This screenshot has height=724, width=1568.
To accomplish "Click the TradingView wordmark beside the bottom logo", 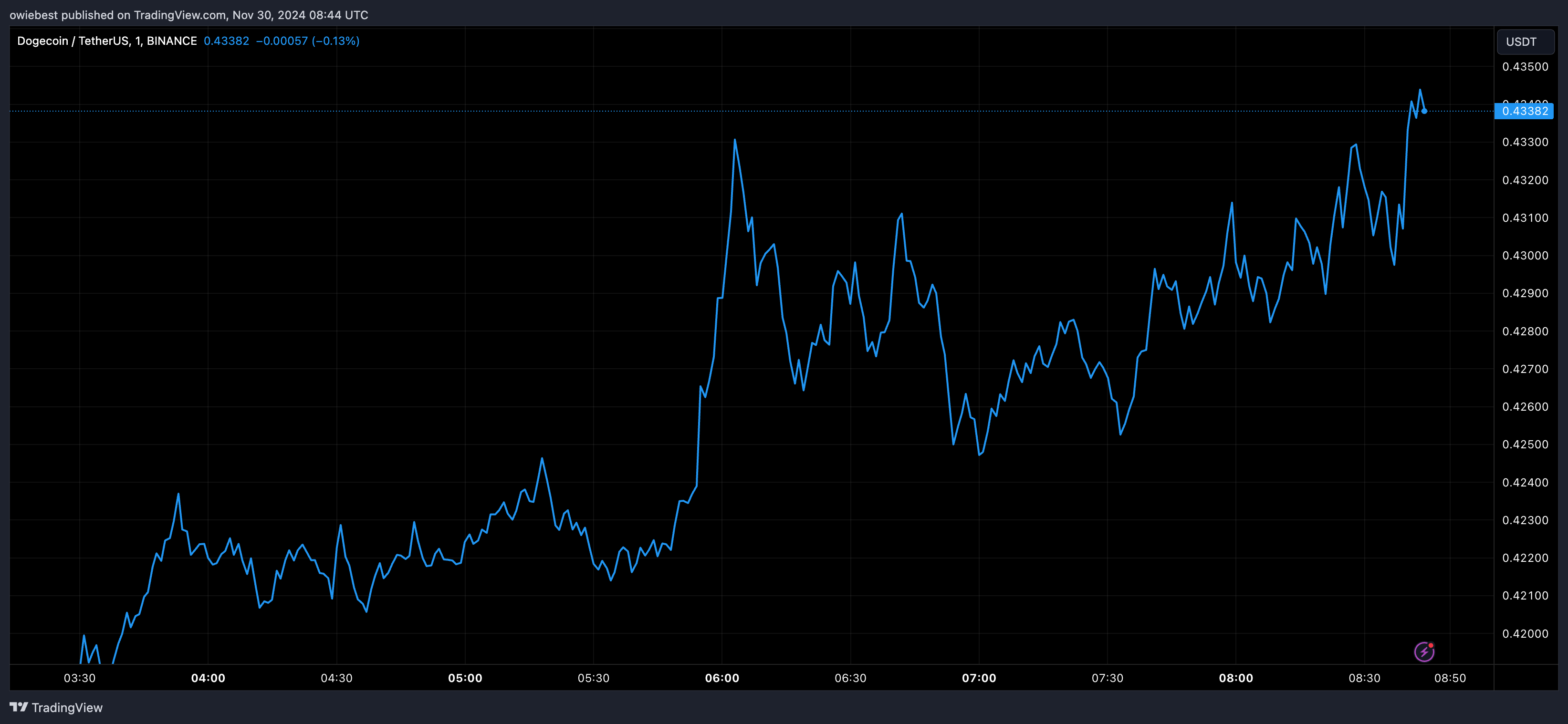I will pos(68,708).
